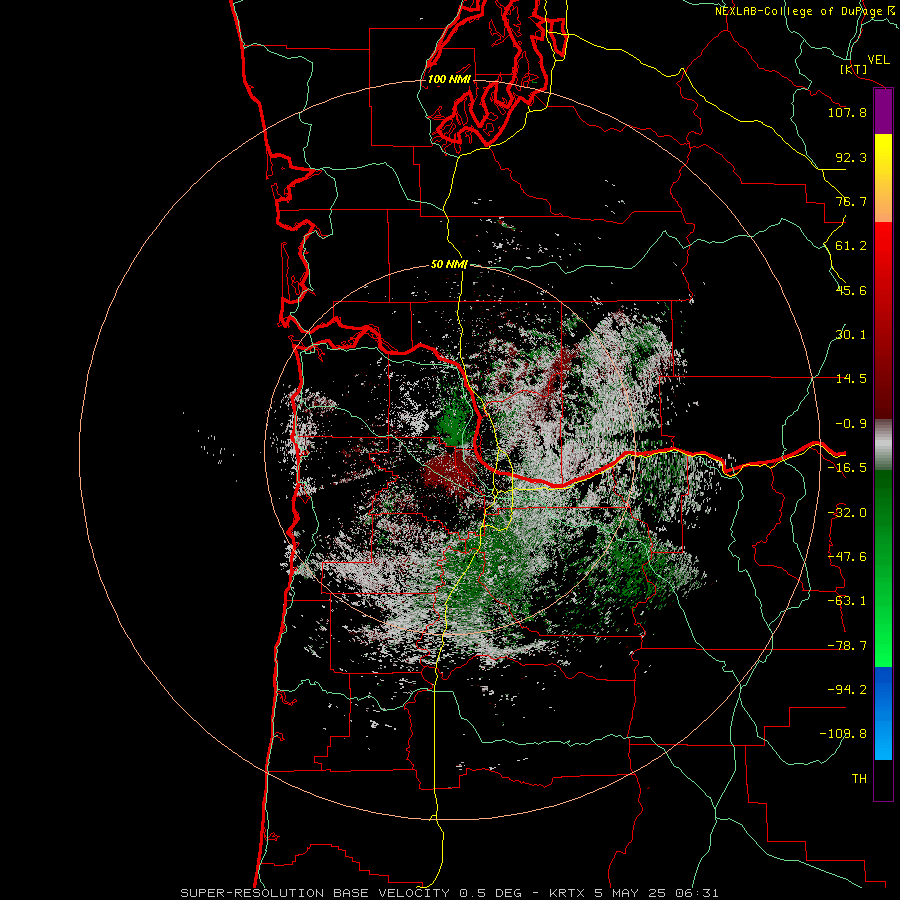Click the 45.6 velocity scale value
Image resolution: width=900 pixels, height=900 pixels.
tap(851, 290)
